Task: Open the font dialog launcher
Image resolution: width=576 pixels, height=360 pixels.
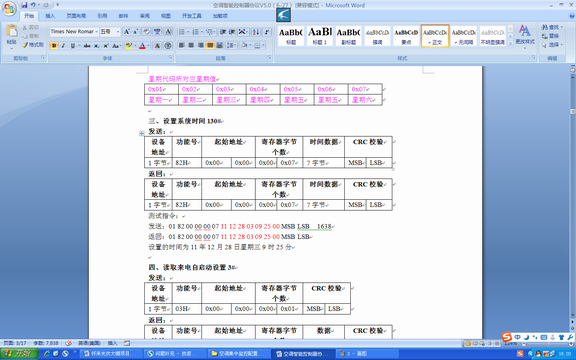Action: [x=170, y=58]
